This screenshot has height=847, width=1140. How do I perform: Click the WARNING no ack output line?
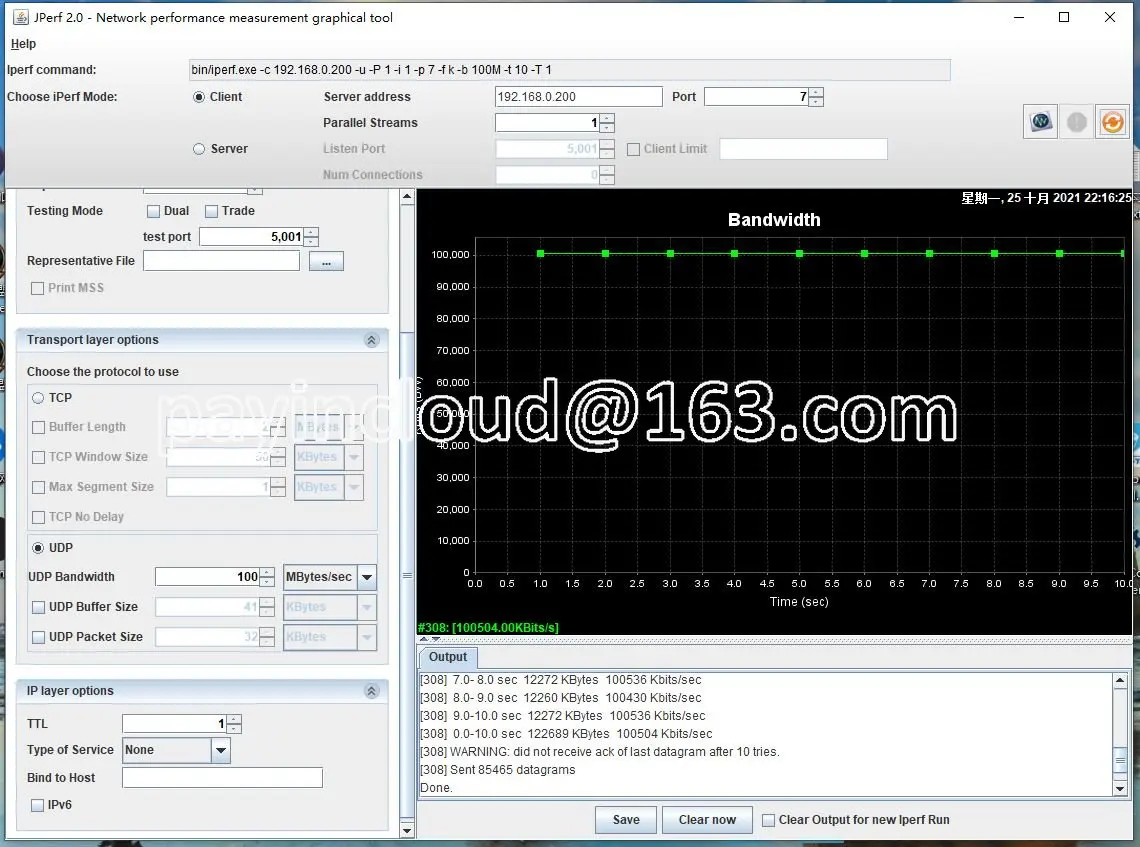pyautogui.click(x=600, y=752)
